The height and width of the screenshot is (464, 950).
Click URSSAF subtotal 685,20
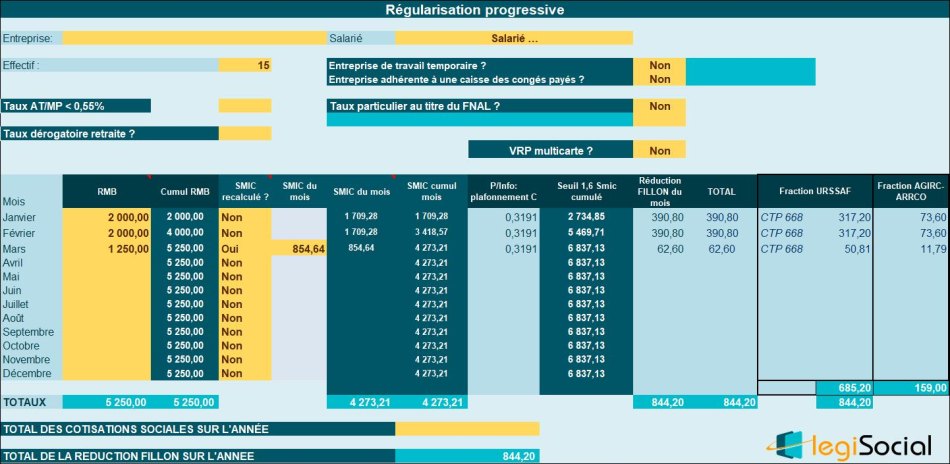[x=845, y=388]
